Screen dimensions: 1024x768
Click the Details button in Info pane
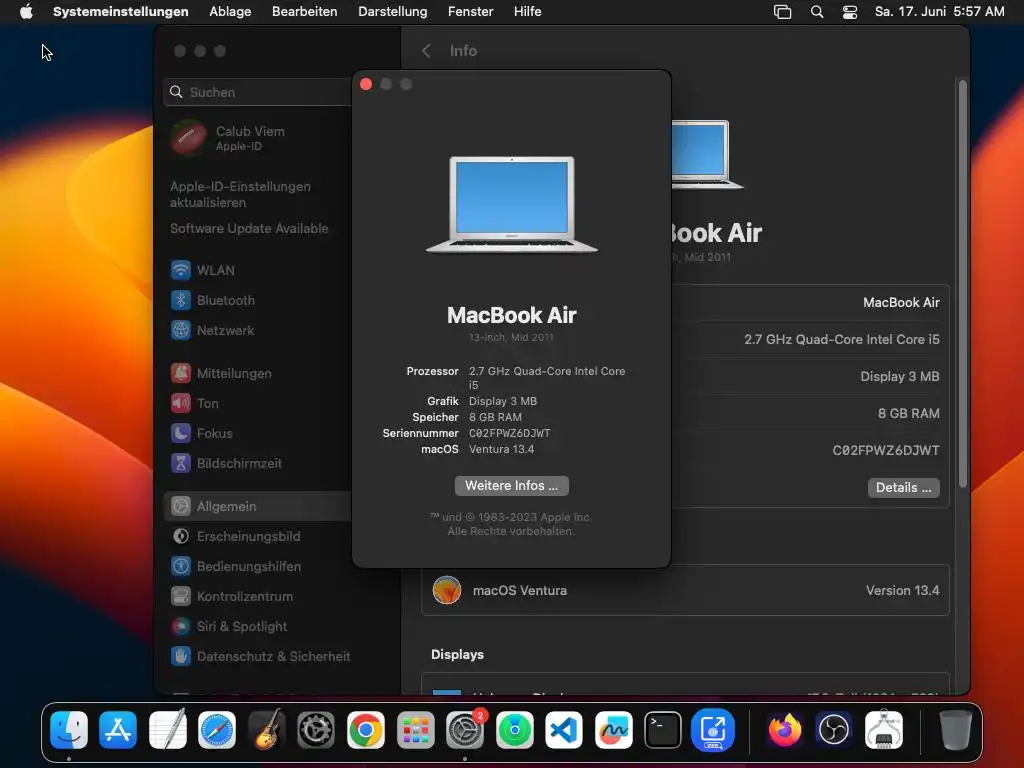click(x=903, y=488)
